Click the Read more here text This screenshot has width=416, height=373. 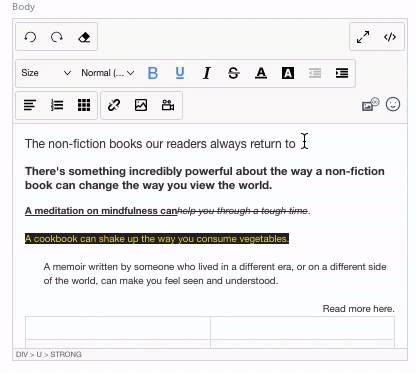click(358, 309)
